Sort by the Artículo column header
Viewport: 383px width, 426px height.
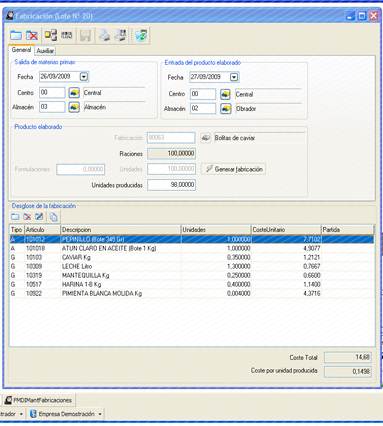click(x=42, y=230)
